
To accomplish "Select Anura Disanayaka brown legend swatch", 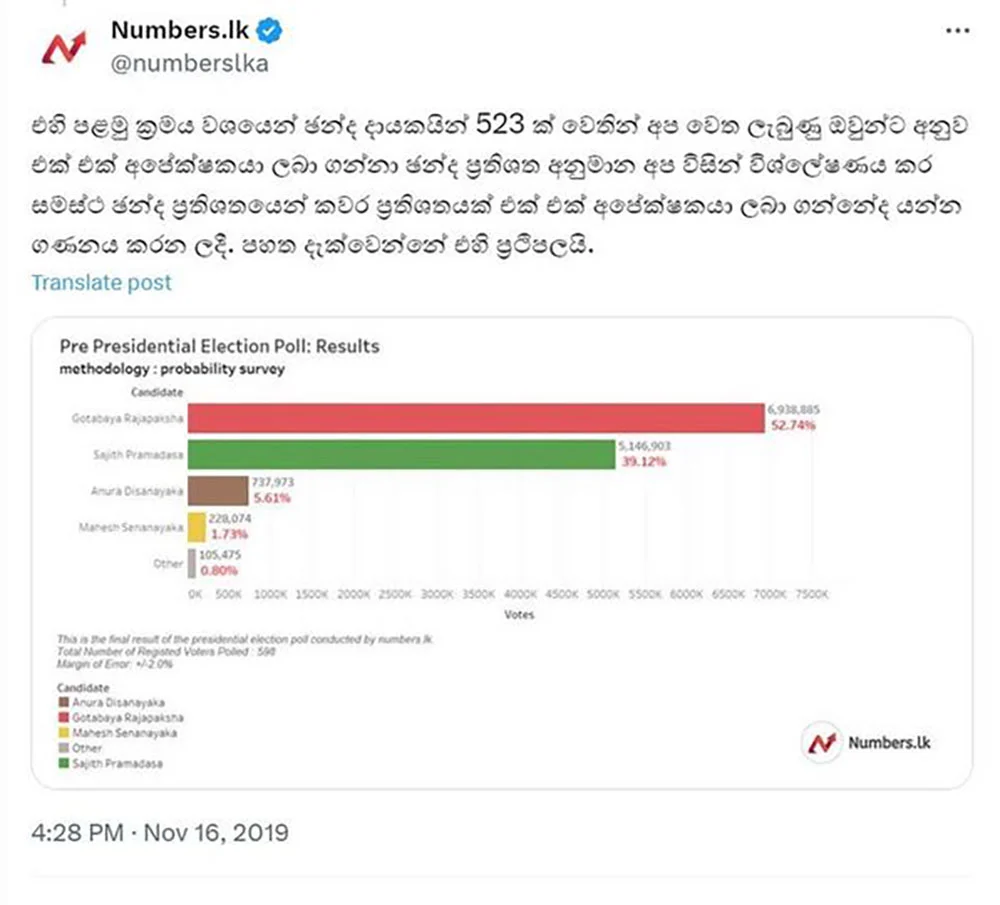I will [x=64, y=702].
